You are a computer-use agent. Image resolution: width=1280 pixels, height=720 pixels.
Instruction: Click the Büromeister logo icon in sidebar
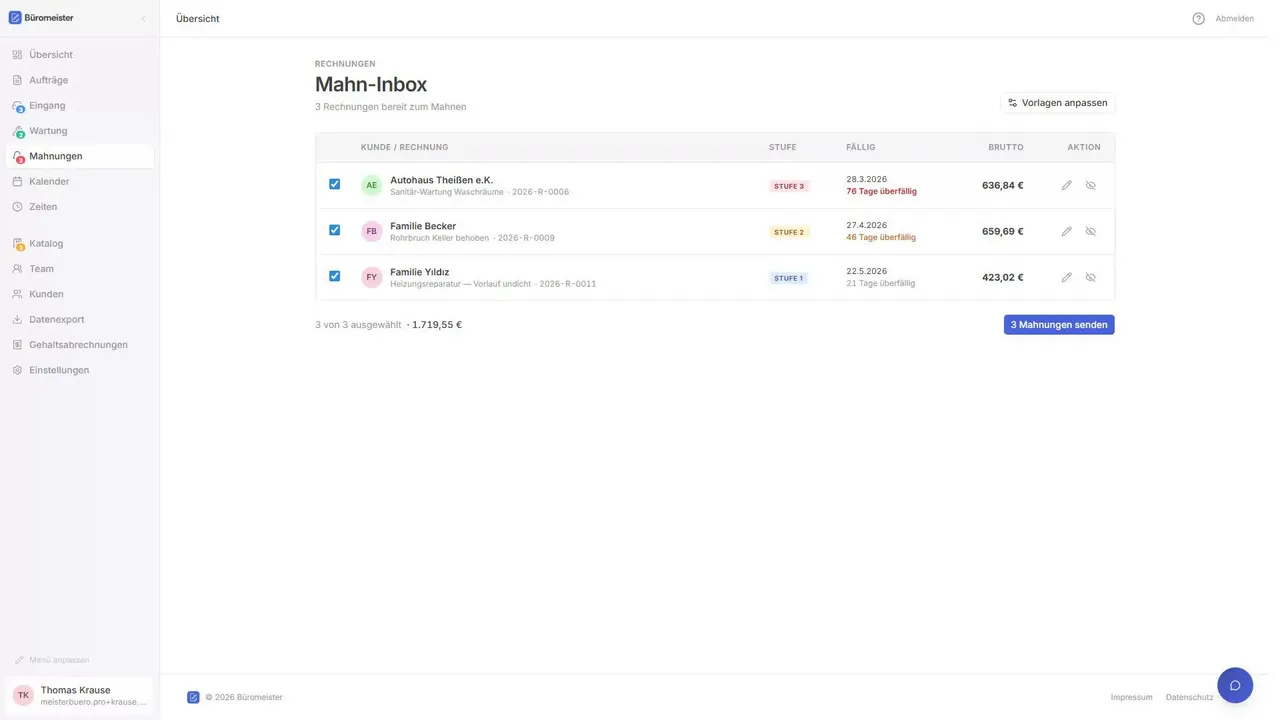pyautogui.click(x=15, y=17)
